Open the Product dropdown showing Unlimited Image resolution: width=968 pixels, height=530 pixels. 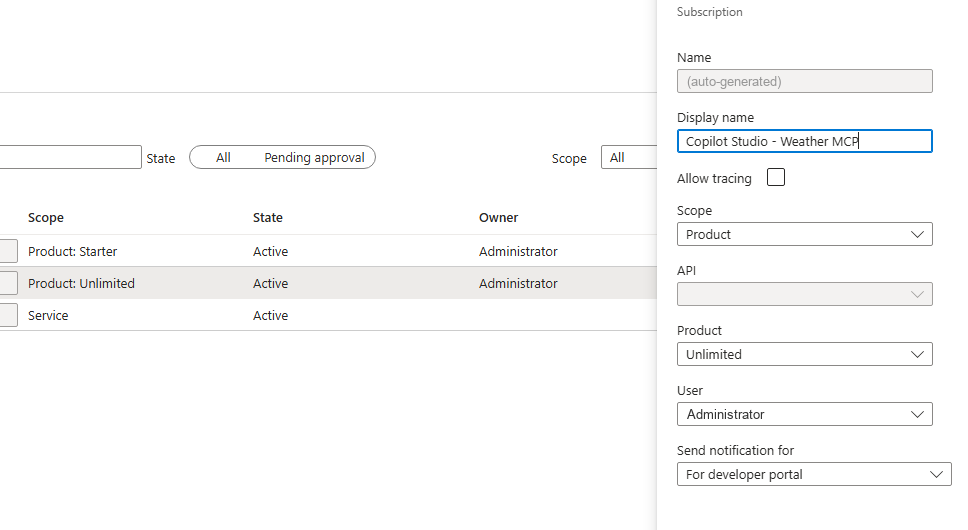804,354
